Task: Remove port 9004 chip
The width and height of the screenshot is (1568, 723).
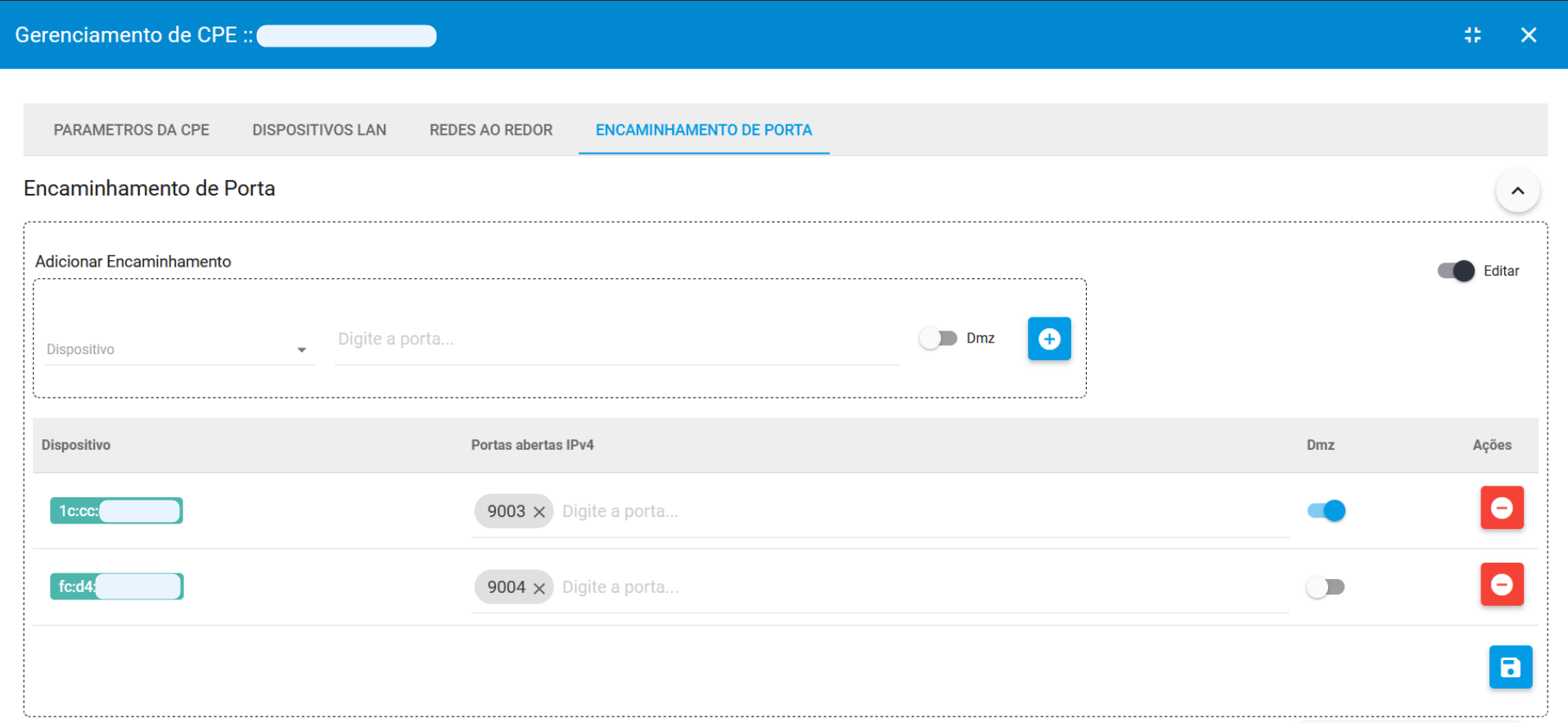Action: 539,588
